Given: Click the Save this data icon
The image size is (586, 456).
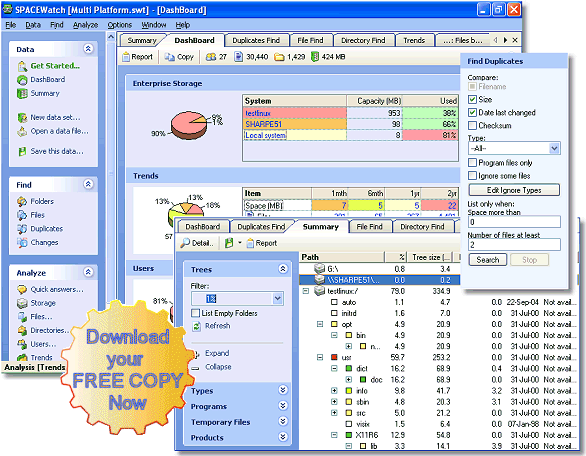Looking at the screenshot, I should point(22,151).
